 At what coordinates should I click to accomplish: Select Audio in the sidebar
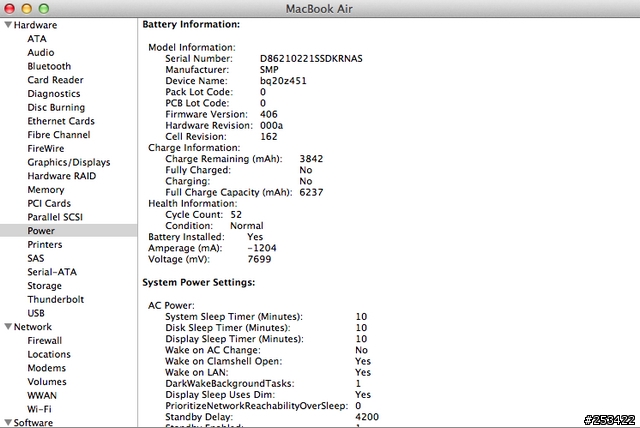tap(40, 53)
